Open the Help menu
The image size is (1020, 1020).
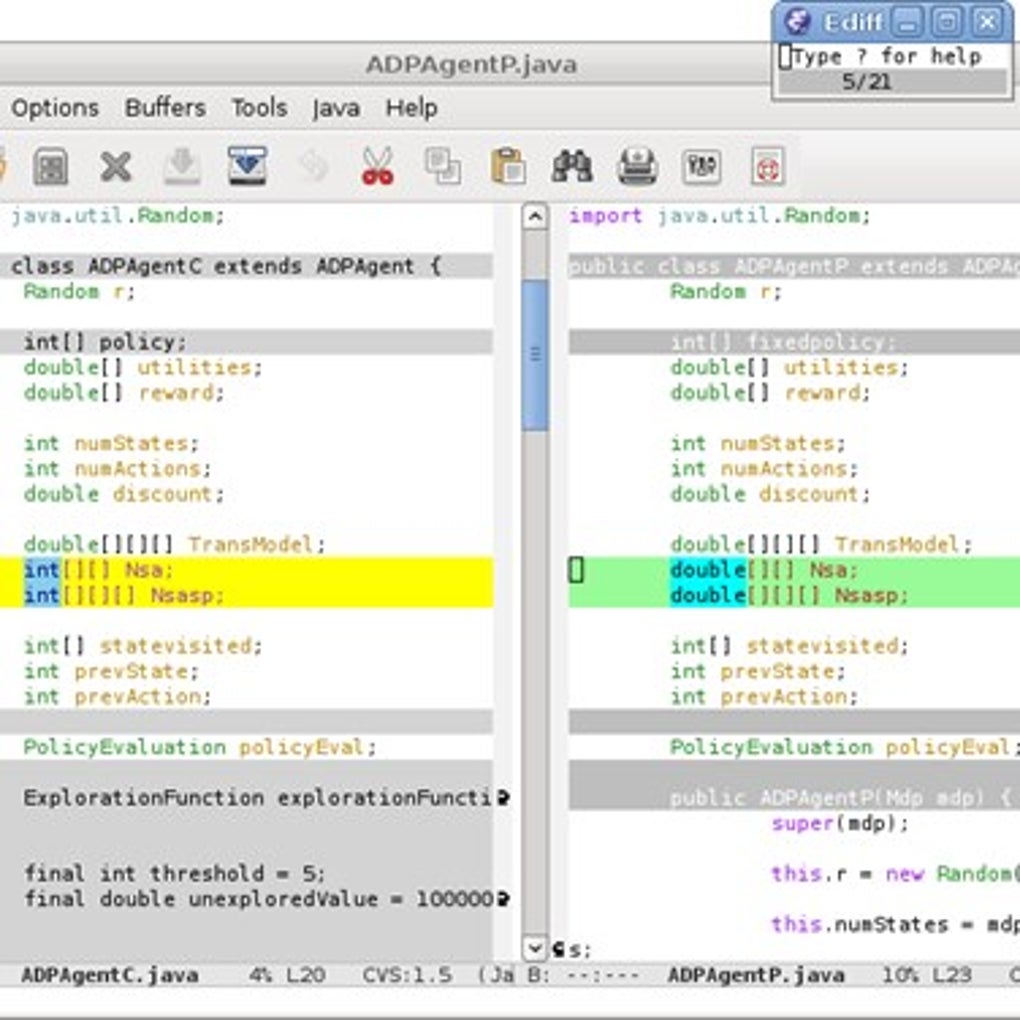point(411,108)
